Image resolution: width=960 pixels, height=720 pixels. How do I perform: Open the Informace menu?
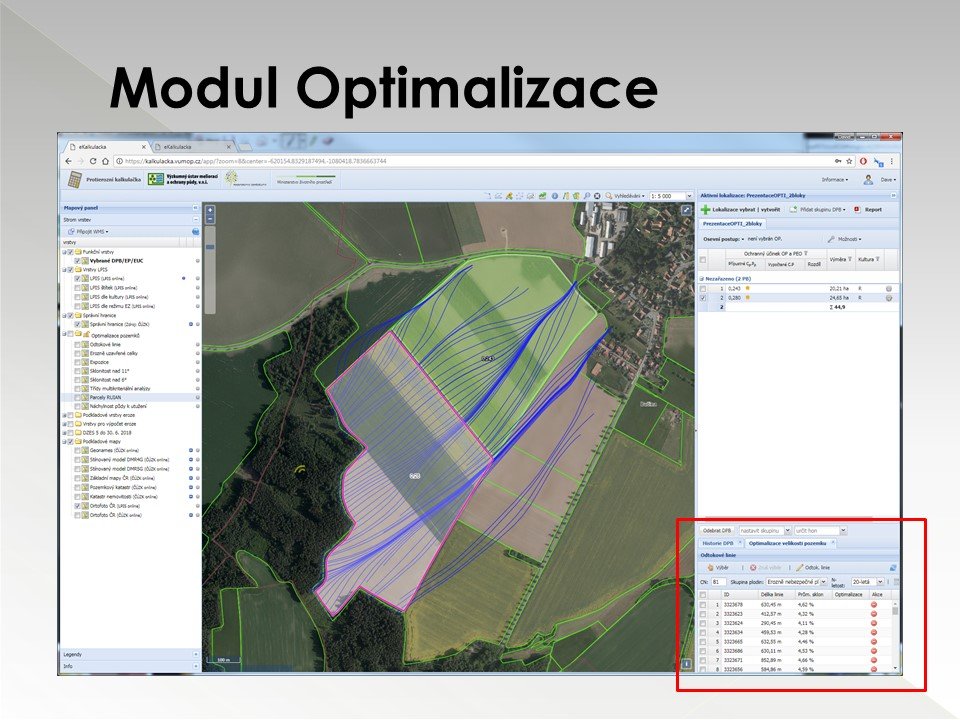pos(835,180)
